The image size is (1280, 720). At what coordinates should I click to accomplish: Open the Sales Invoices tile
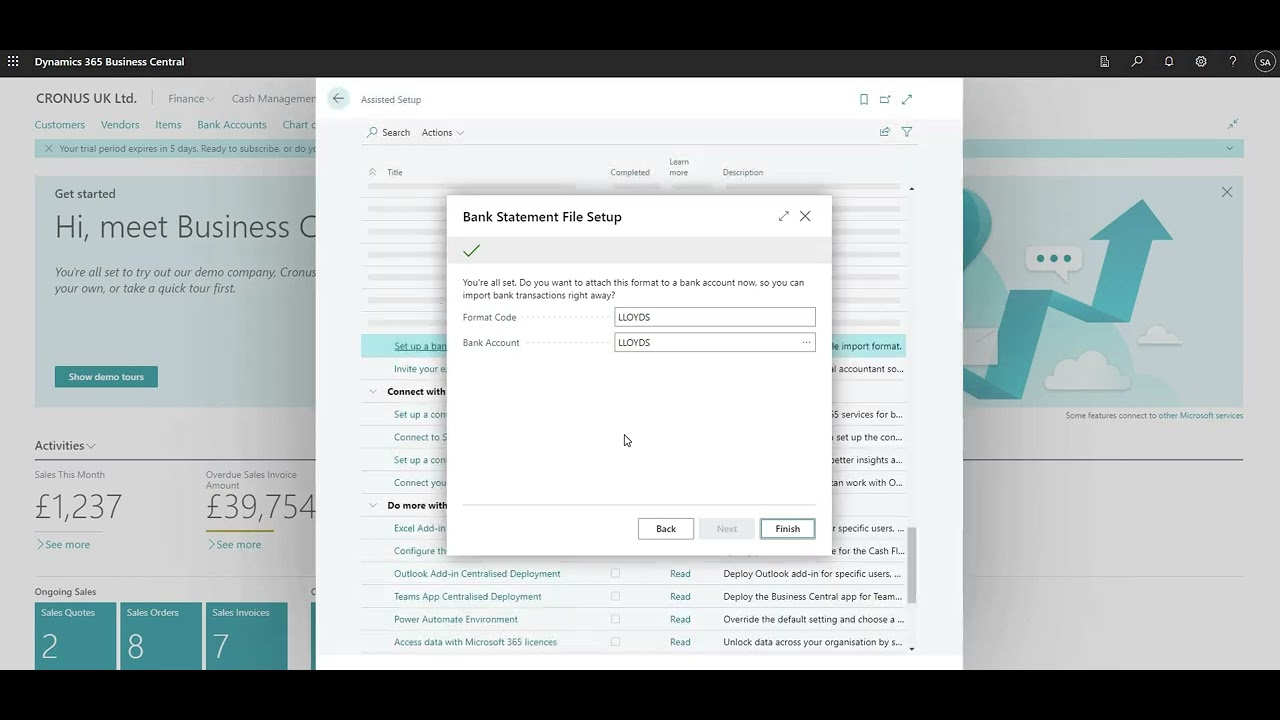pos(247,636)
